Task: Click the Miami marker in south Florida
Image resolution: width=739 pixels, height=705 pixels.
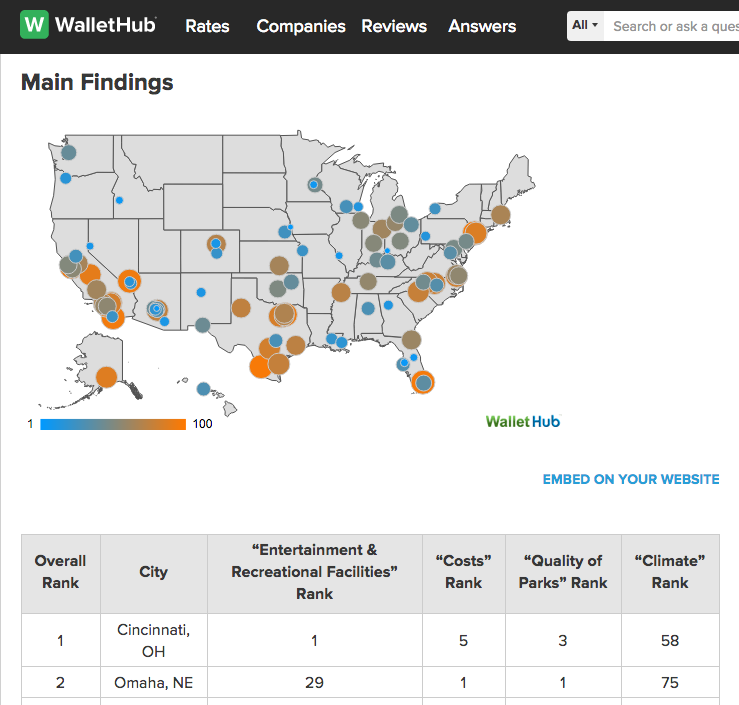Action: coord(423,382)
